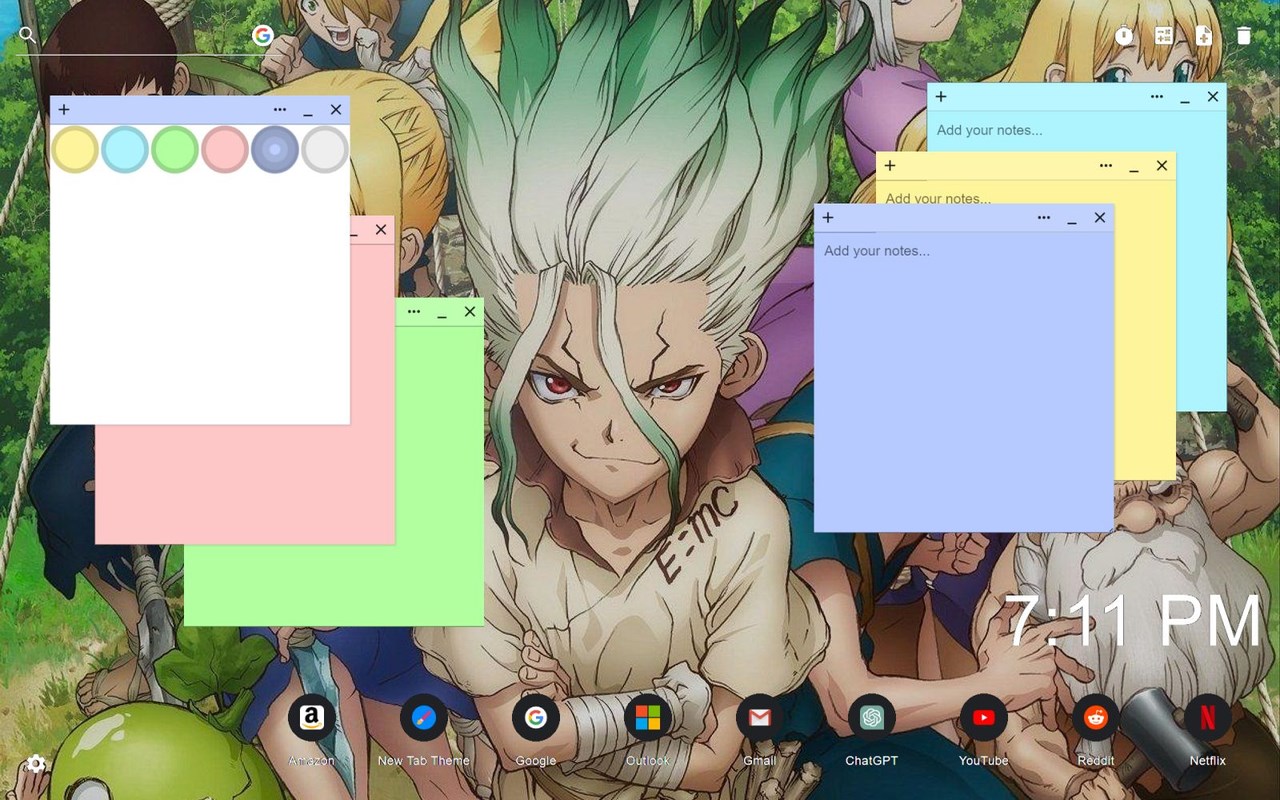Click 'Add your notes...' in cyan note

point(989,130)
